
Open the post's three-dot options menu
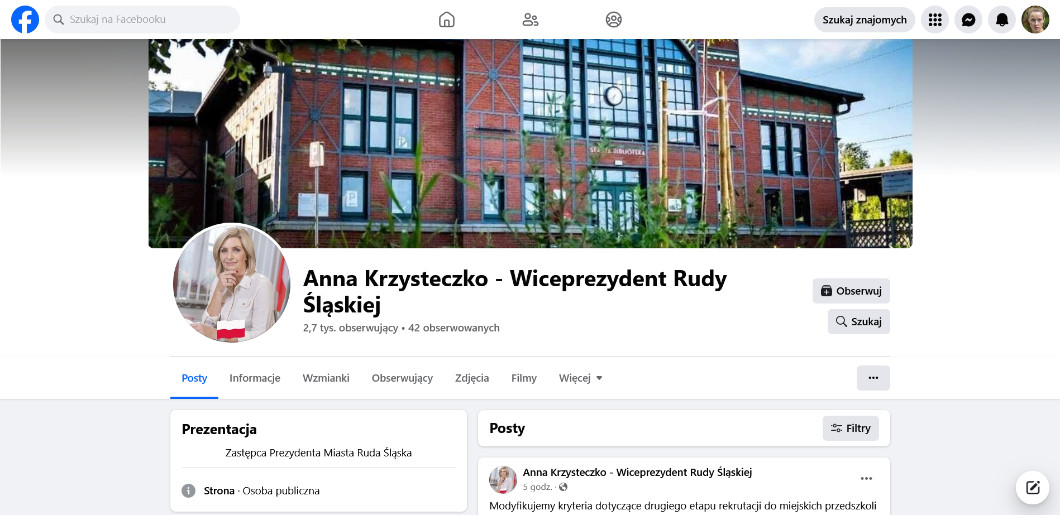click(866, 478)
